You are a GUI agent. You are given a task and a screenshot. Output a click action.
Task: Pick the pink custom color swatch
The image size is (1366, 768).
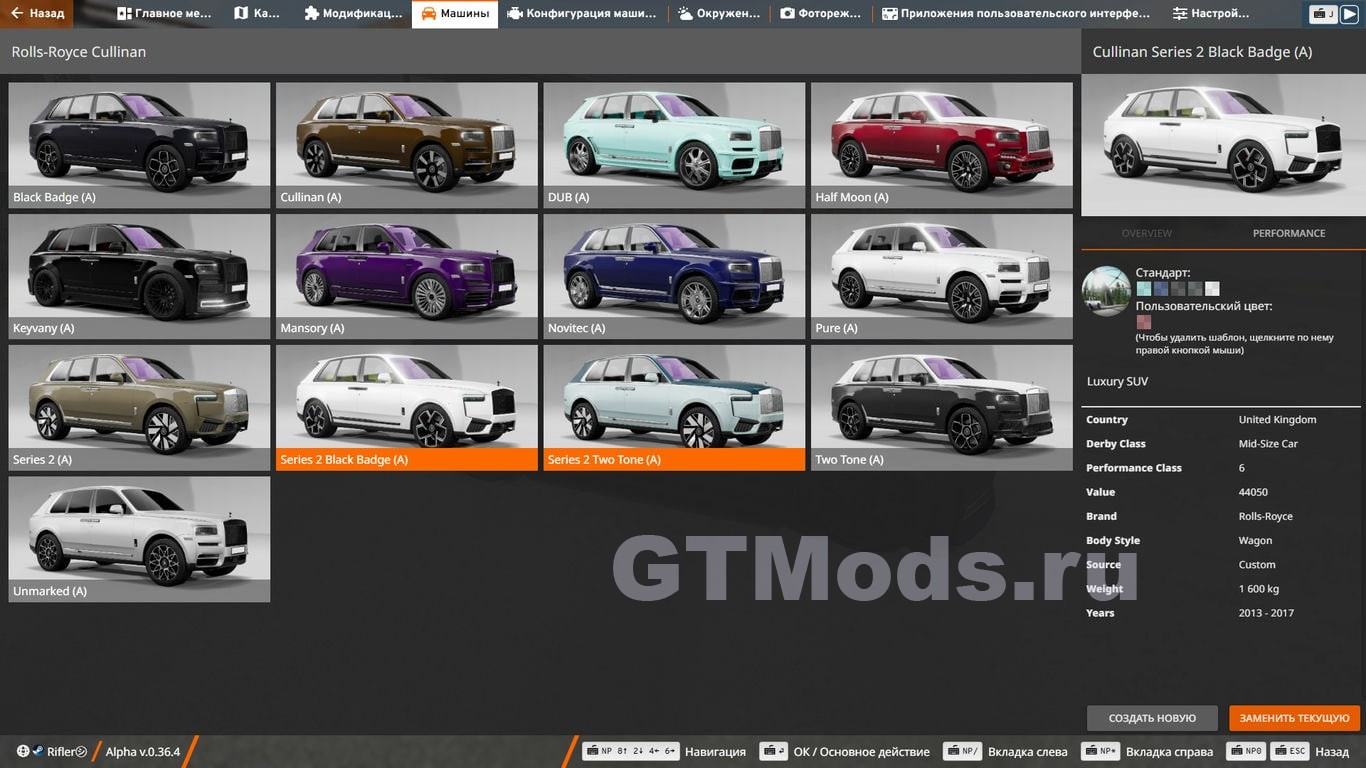(1143, 322)
